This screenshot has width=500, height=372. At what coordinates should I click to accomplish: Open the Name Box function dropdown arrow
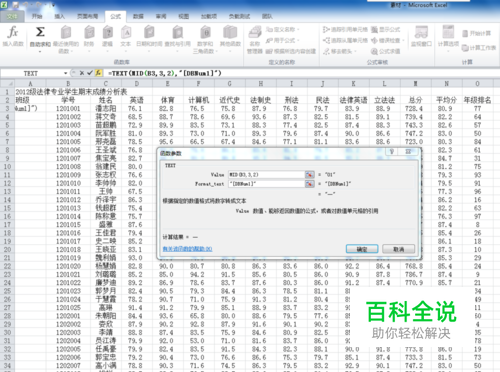65,73
